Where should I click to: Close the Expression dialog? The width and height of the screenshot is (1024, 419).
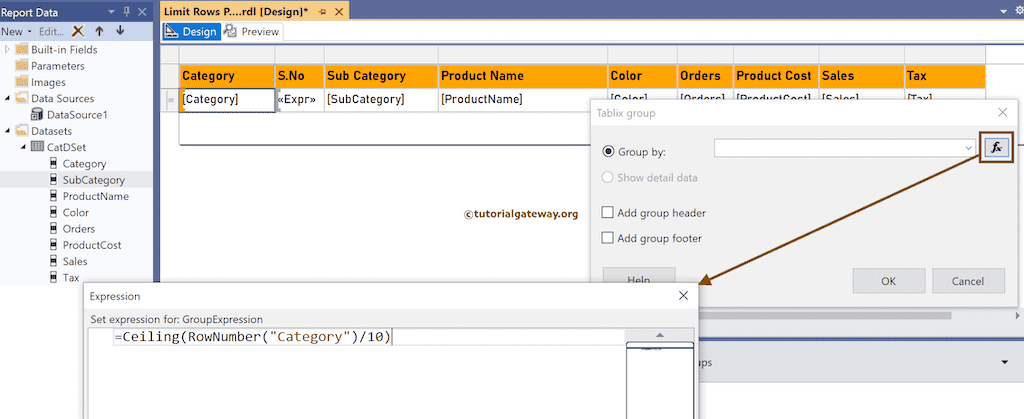(x=683, y=296)
